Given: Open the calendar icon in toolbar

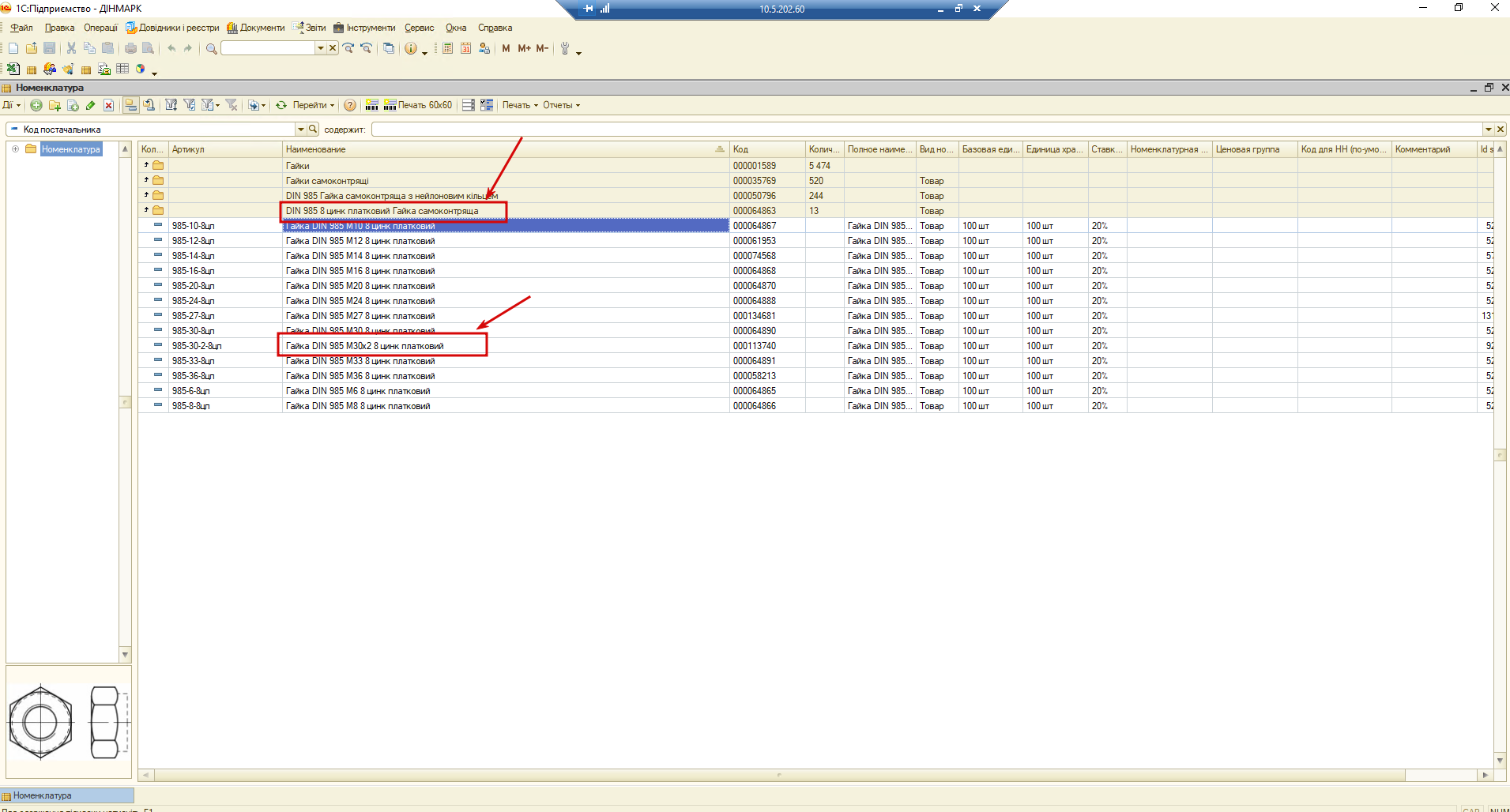Looking at the screenshot, I should tap(465, 48).
